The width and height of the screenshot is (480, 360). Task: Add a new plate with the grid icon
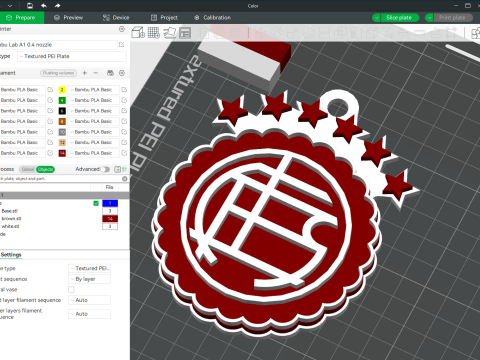[x=154, y=33]
